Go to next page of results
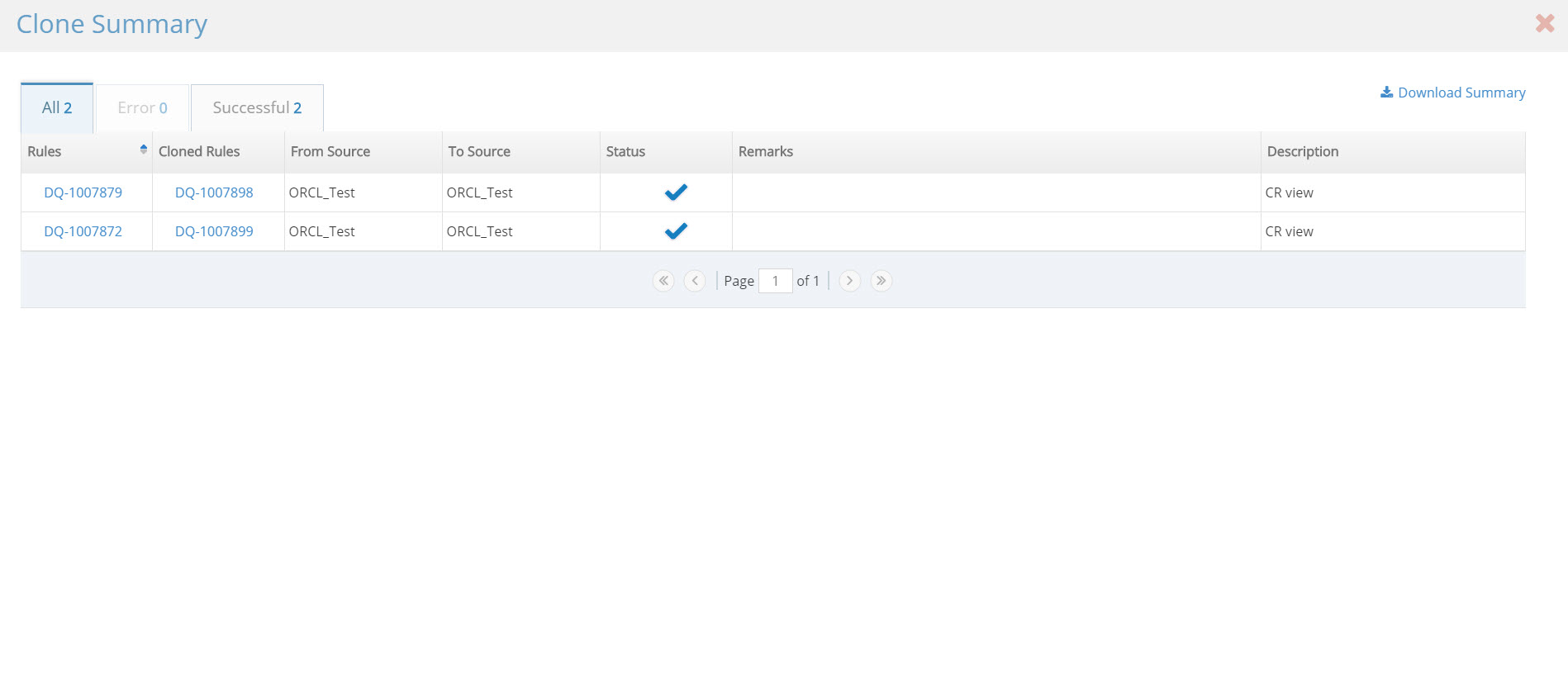 (849, 281)
